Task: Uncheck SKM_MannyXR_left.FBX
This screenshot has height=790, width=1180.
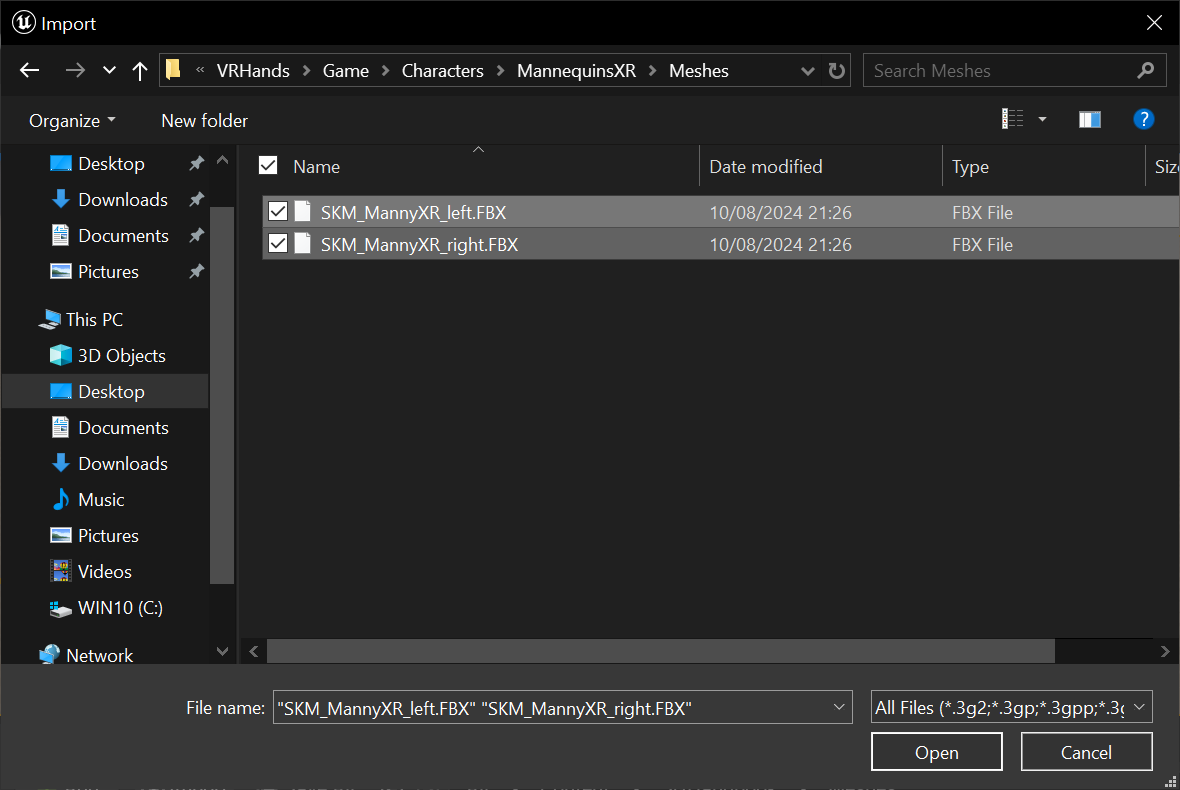Action: pos(277,212)
